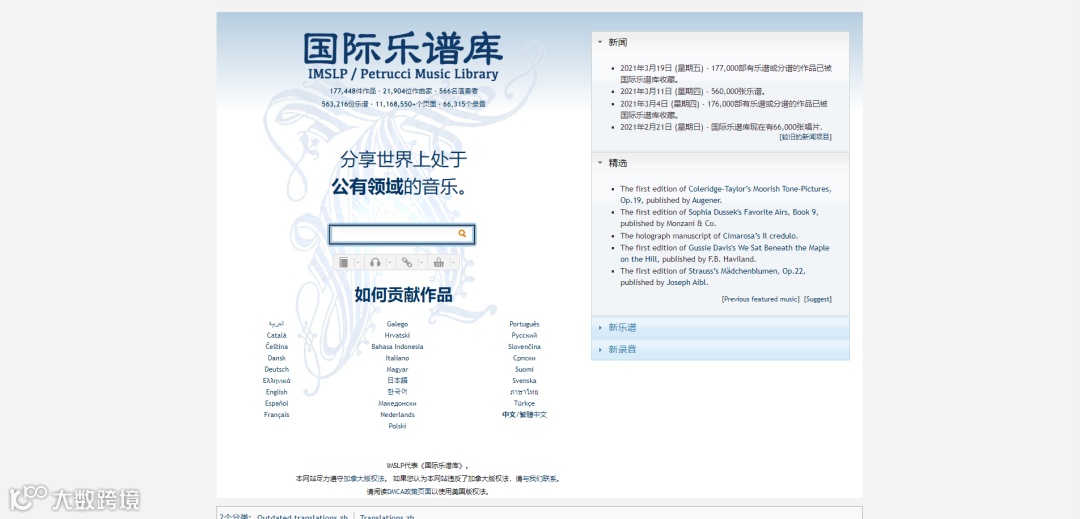
Task: Switch language to Nederlands
Action: [397, 415]
